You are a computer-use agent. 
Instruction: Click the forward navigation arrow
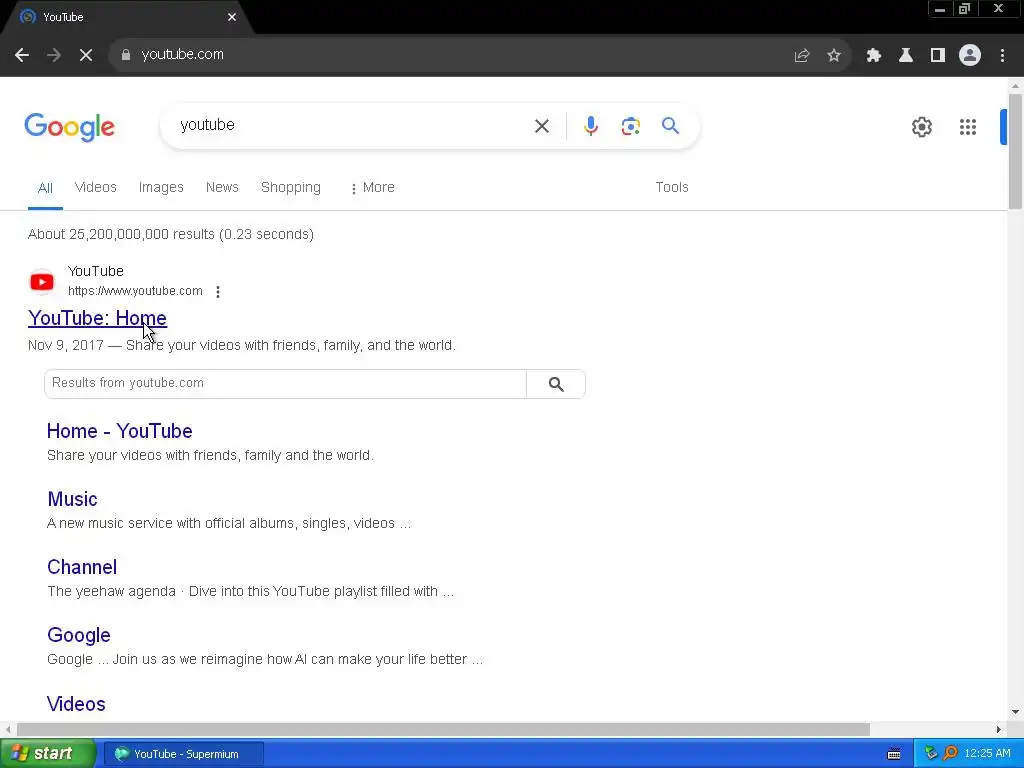coord(54,55)
